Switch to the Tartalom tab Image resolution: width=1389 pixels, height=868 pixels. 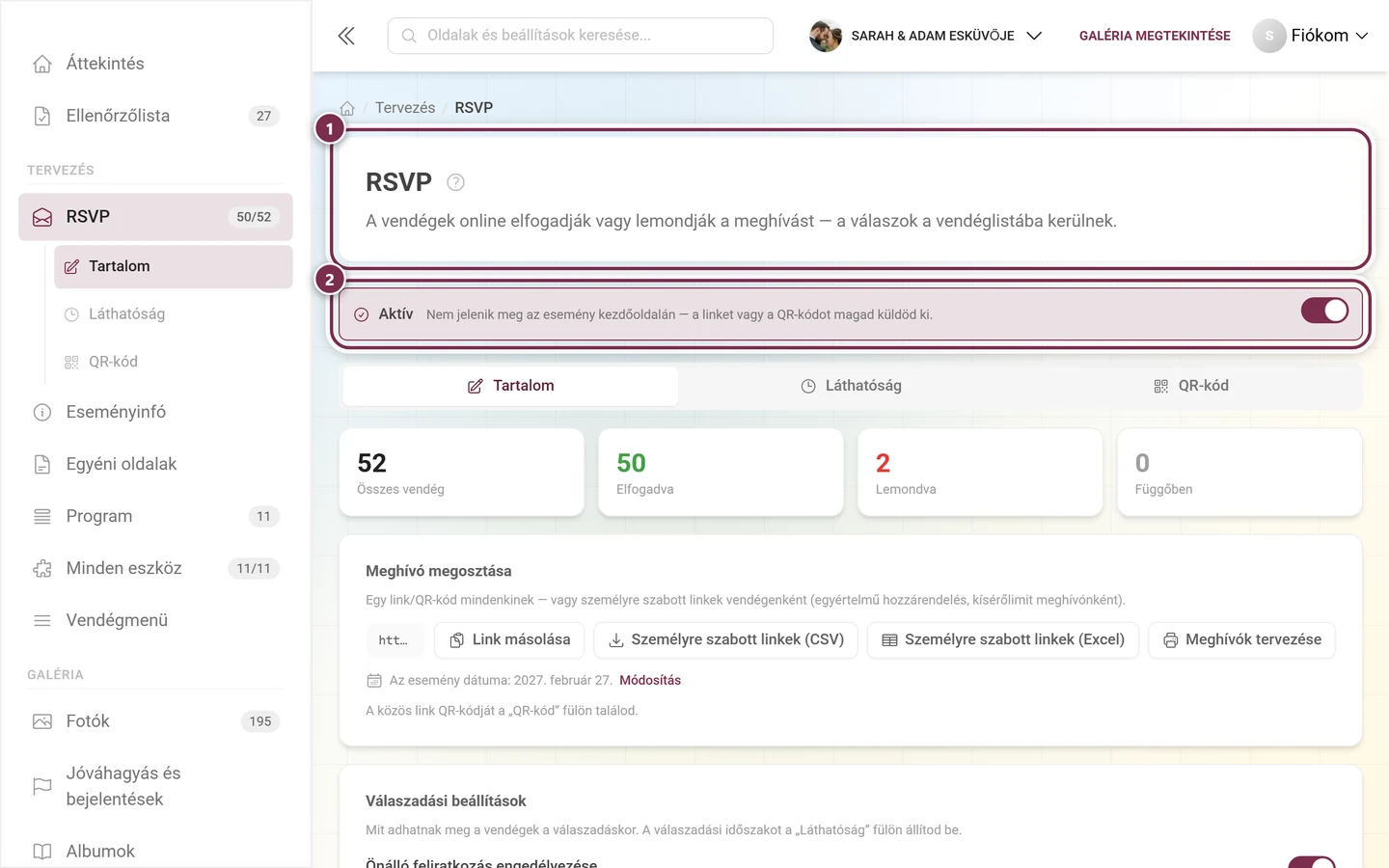pyautogui.click(x=510, y=386)
